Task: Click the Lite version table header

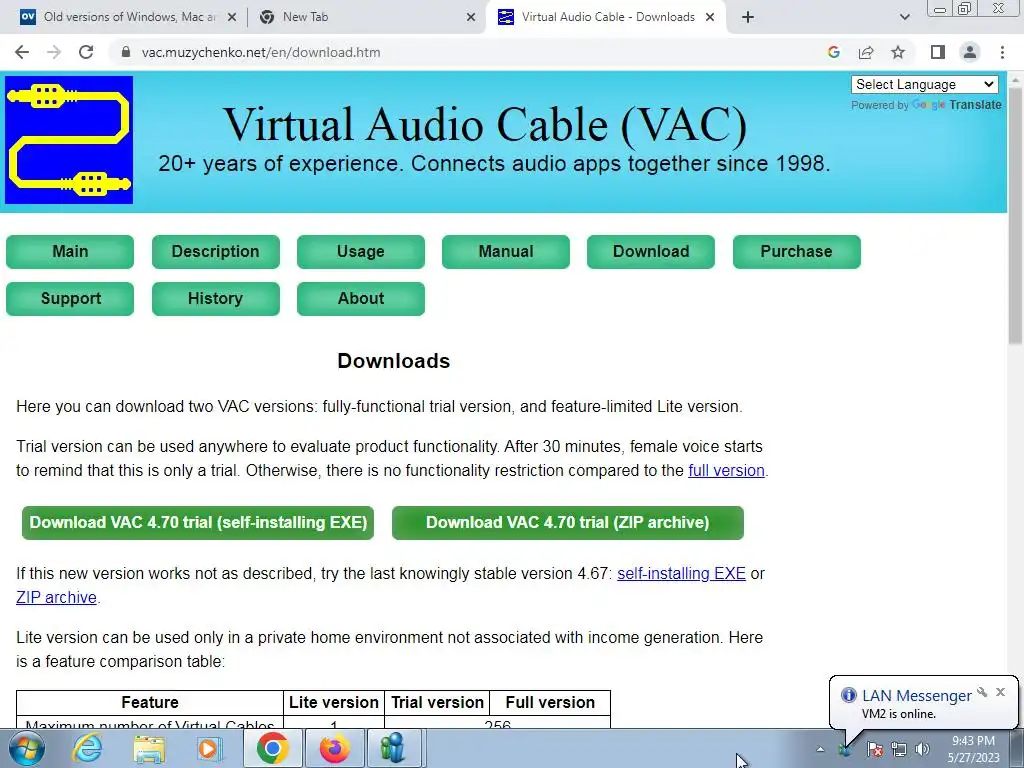Action: 334,703
